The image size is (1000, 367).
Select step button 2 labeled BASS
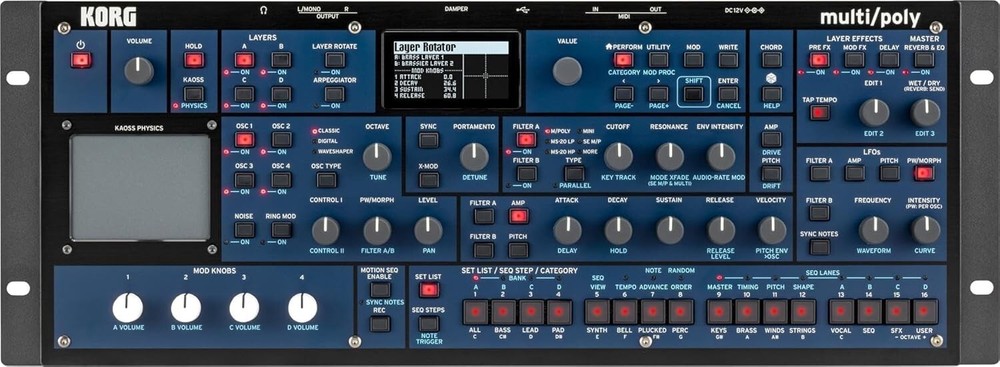pos(503,311)
